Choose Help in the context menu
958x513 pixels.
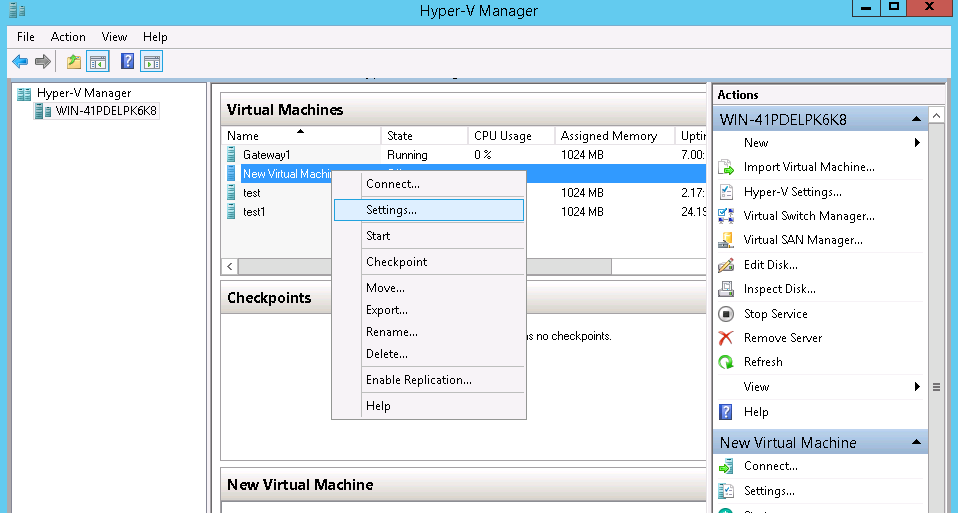[429, 406]
